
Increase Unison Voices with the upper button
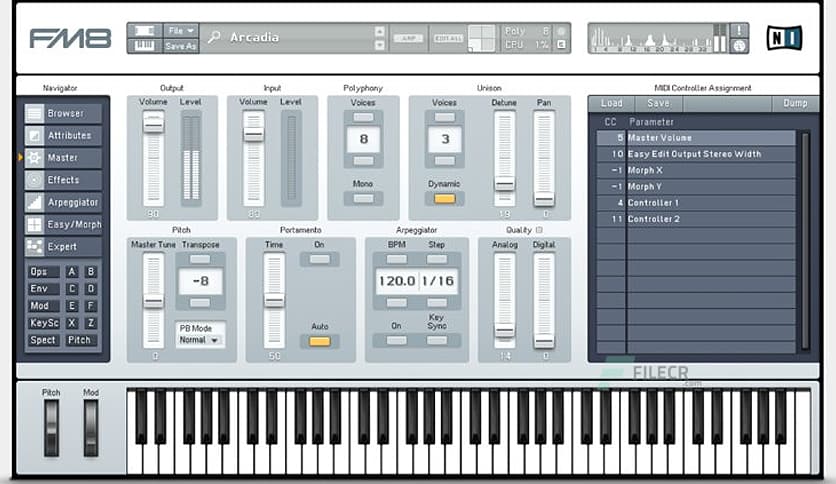pyautogui.click(x=445, y=117)
